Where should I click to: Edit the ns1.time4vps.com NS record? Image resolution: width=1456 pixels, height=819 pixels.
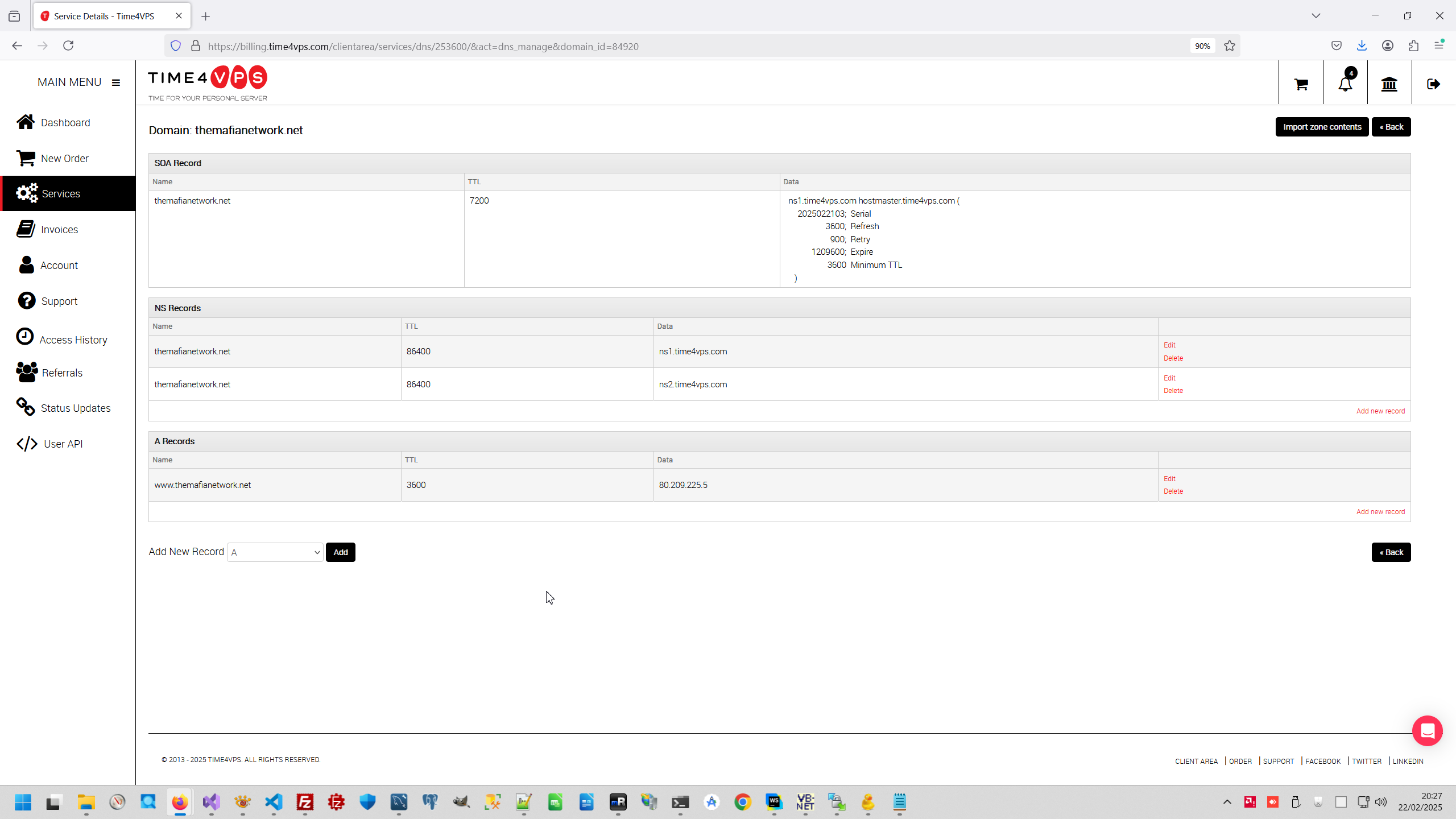tap(1169, 345)
